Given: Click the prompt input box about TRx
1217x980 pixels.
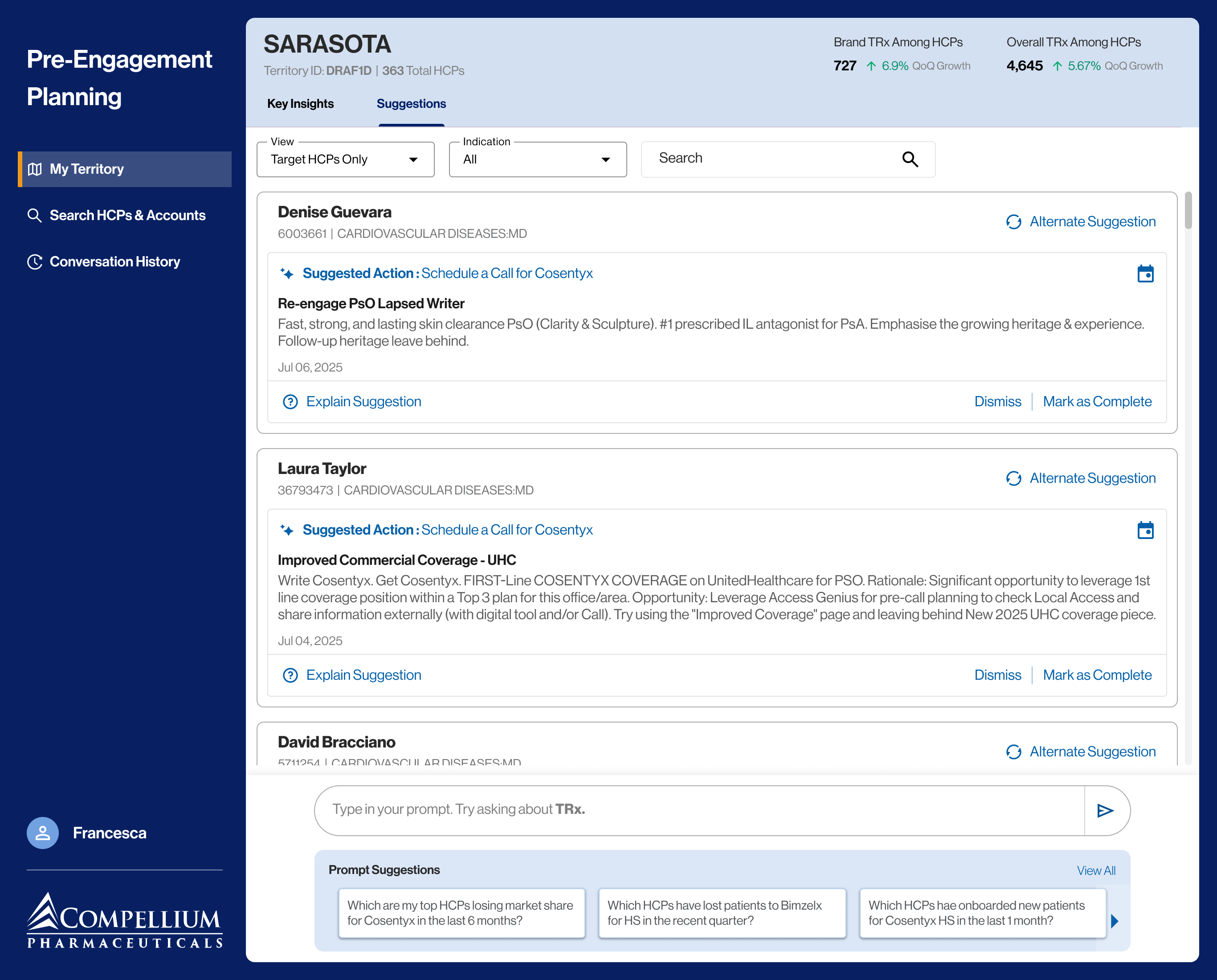Looking at the screenshot, I should coord(699,810).
